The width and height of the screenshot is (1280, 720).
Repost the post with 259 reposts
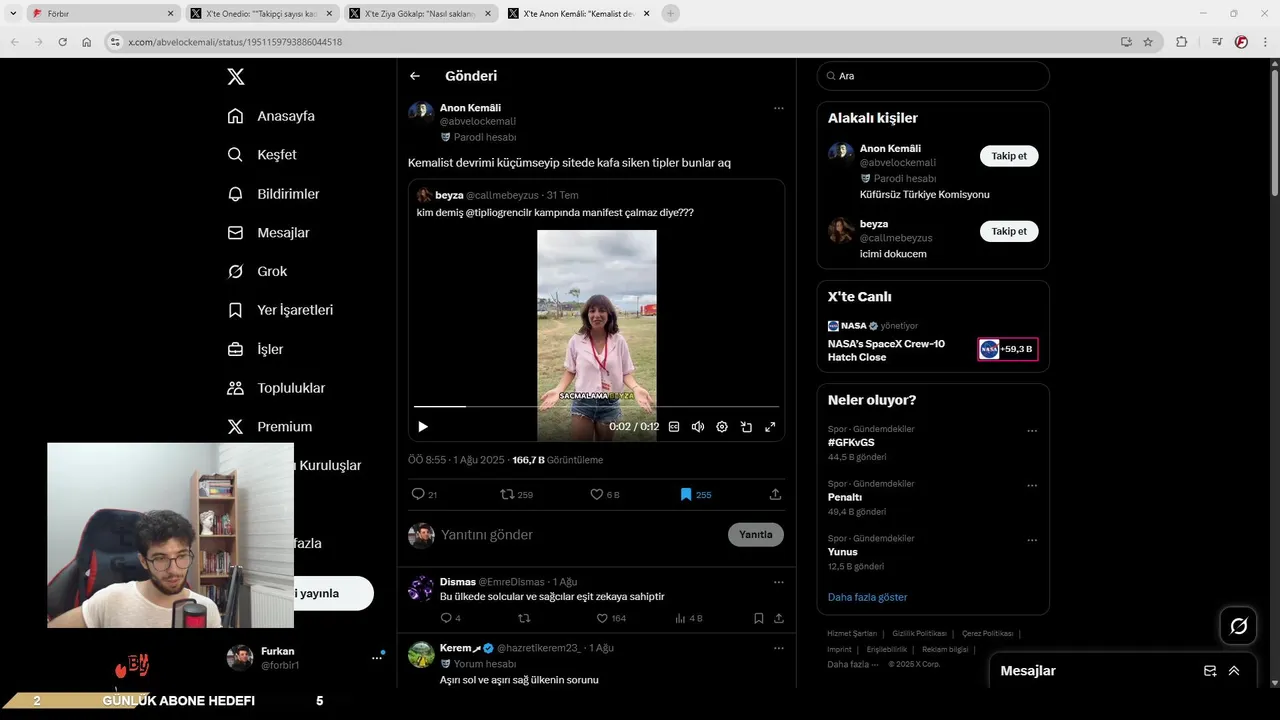coord(516,494)
